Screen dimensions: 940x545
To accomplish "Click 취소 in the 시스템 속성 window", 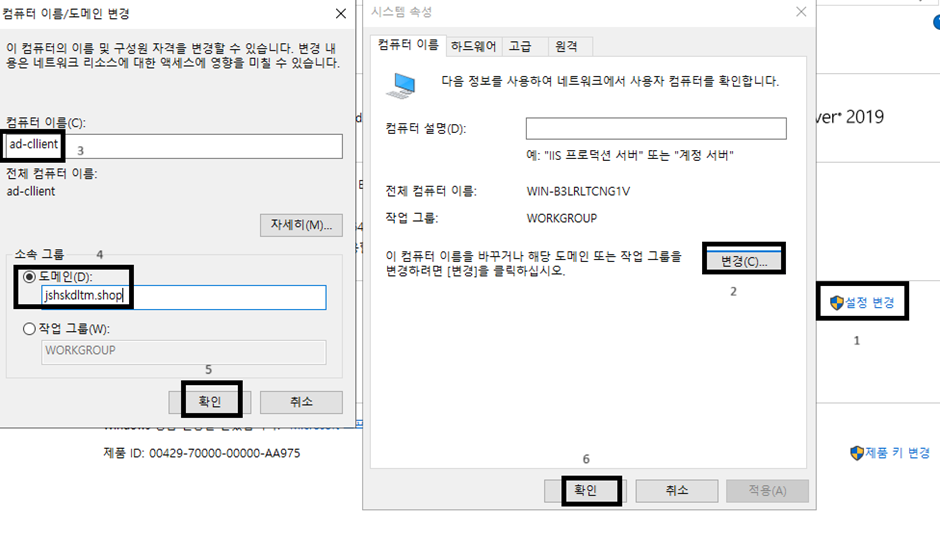I will click(676, 490).
